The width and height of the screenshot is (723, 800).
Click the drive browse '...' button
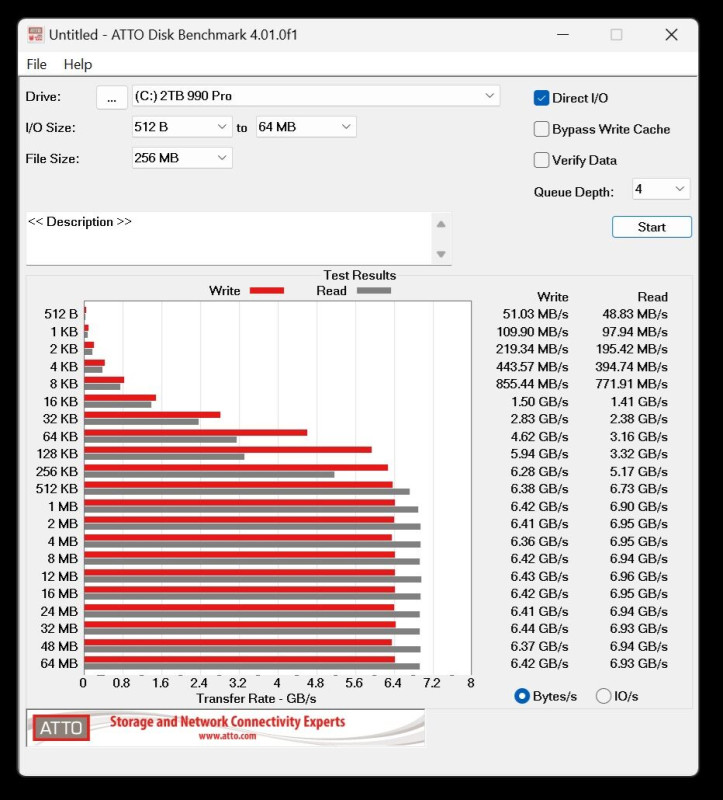pyautogui.click(x=112, y=97)
